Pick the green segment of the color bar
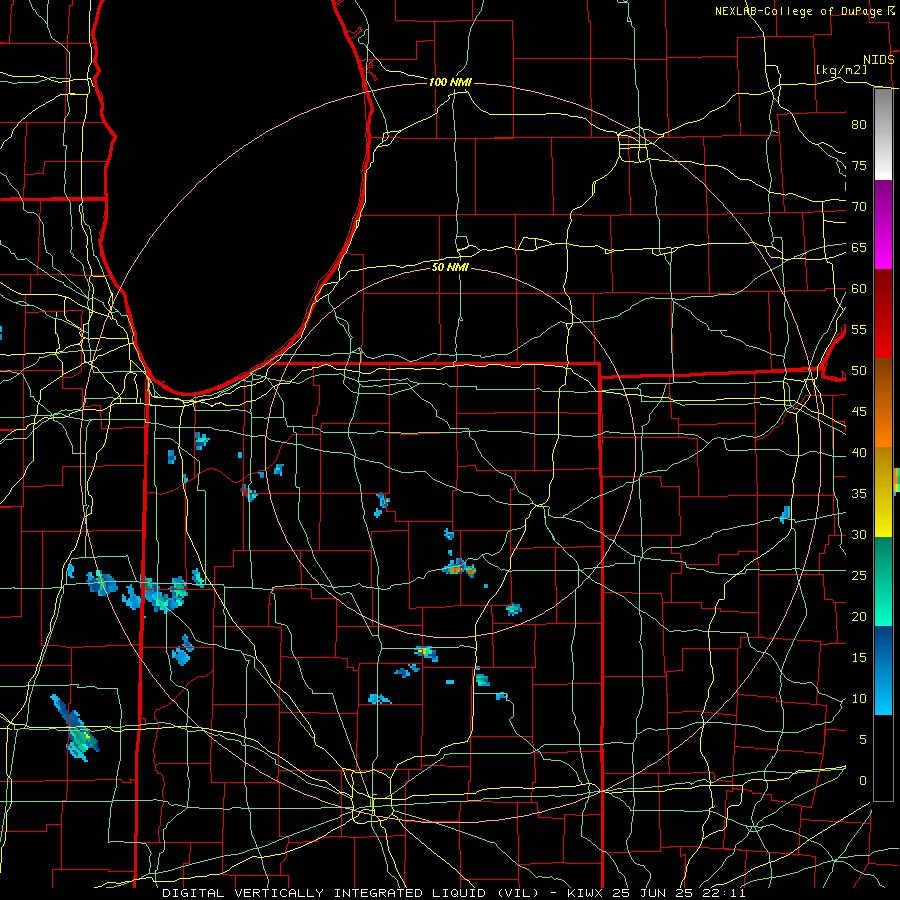This screenshot has height=900, width=900. pos(883,581)
